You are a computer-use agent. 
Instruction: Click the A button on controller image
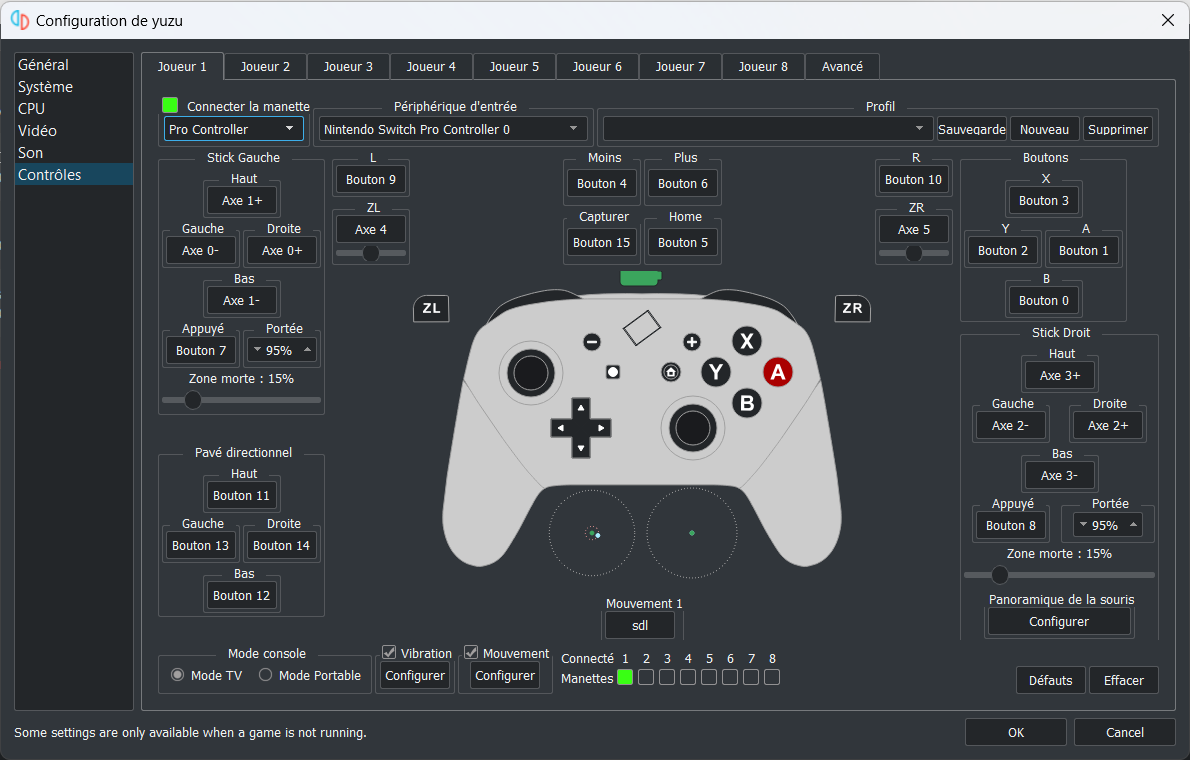click(777, 372)
